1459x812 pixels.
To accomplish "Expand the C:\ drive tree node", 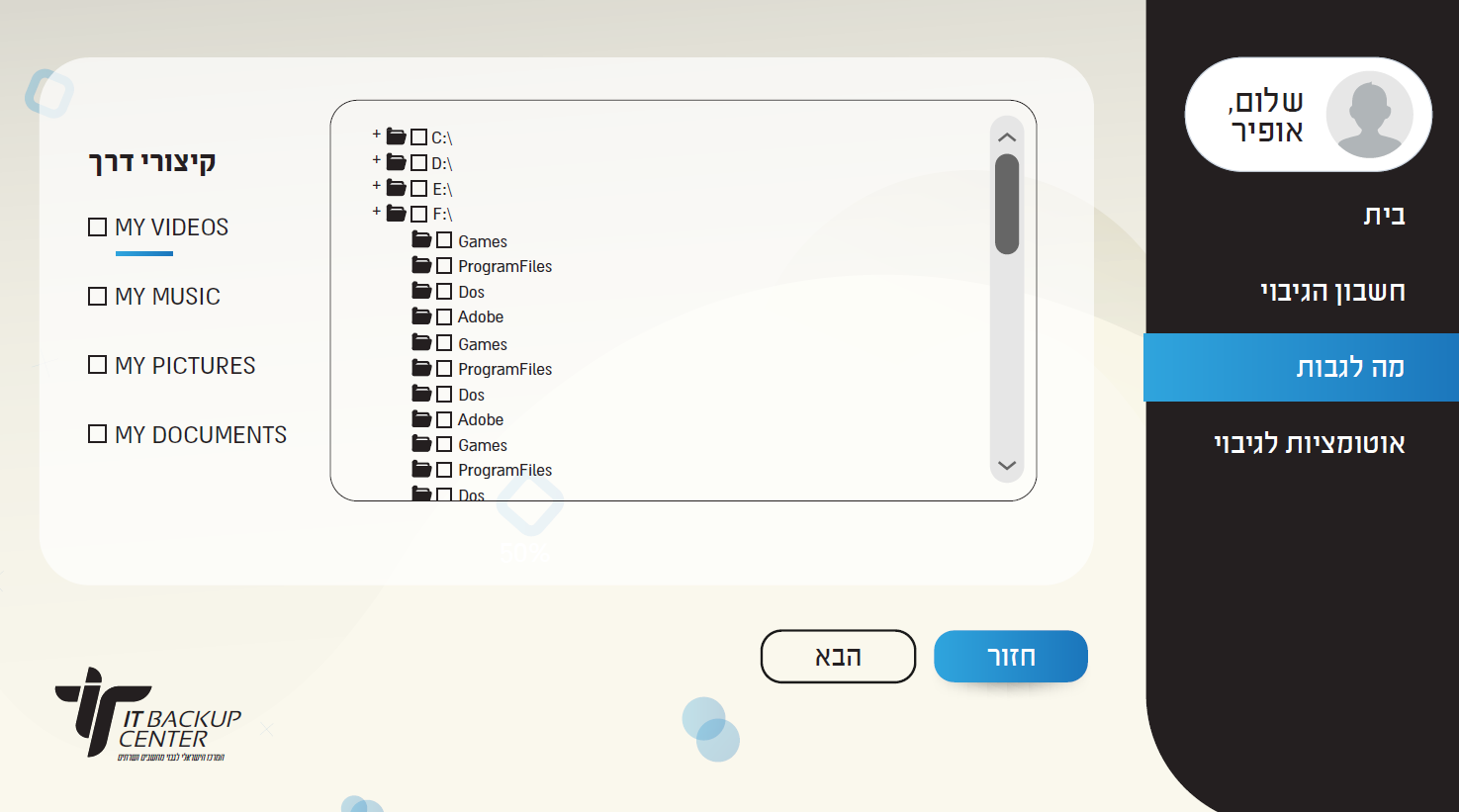I will point(376,134).
